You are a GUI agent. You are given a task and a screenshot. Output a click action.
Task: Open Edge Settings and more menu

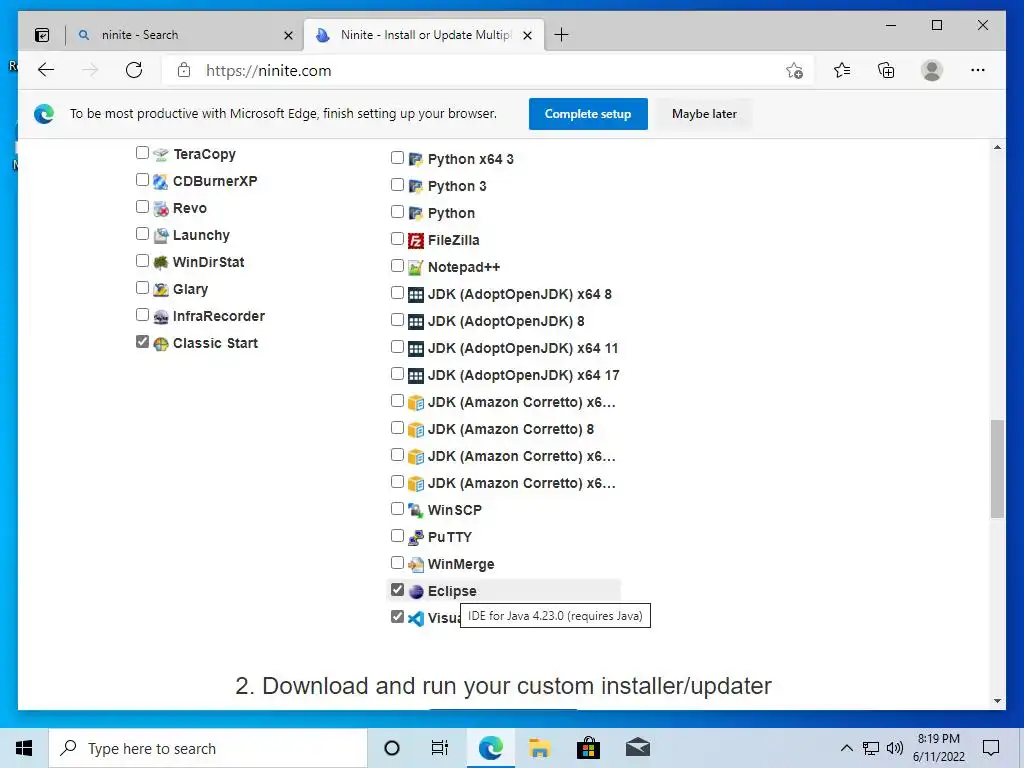click(978, 70)
